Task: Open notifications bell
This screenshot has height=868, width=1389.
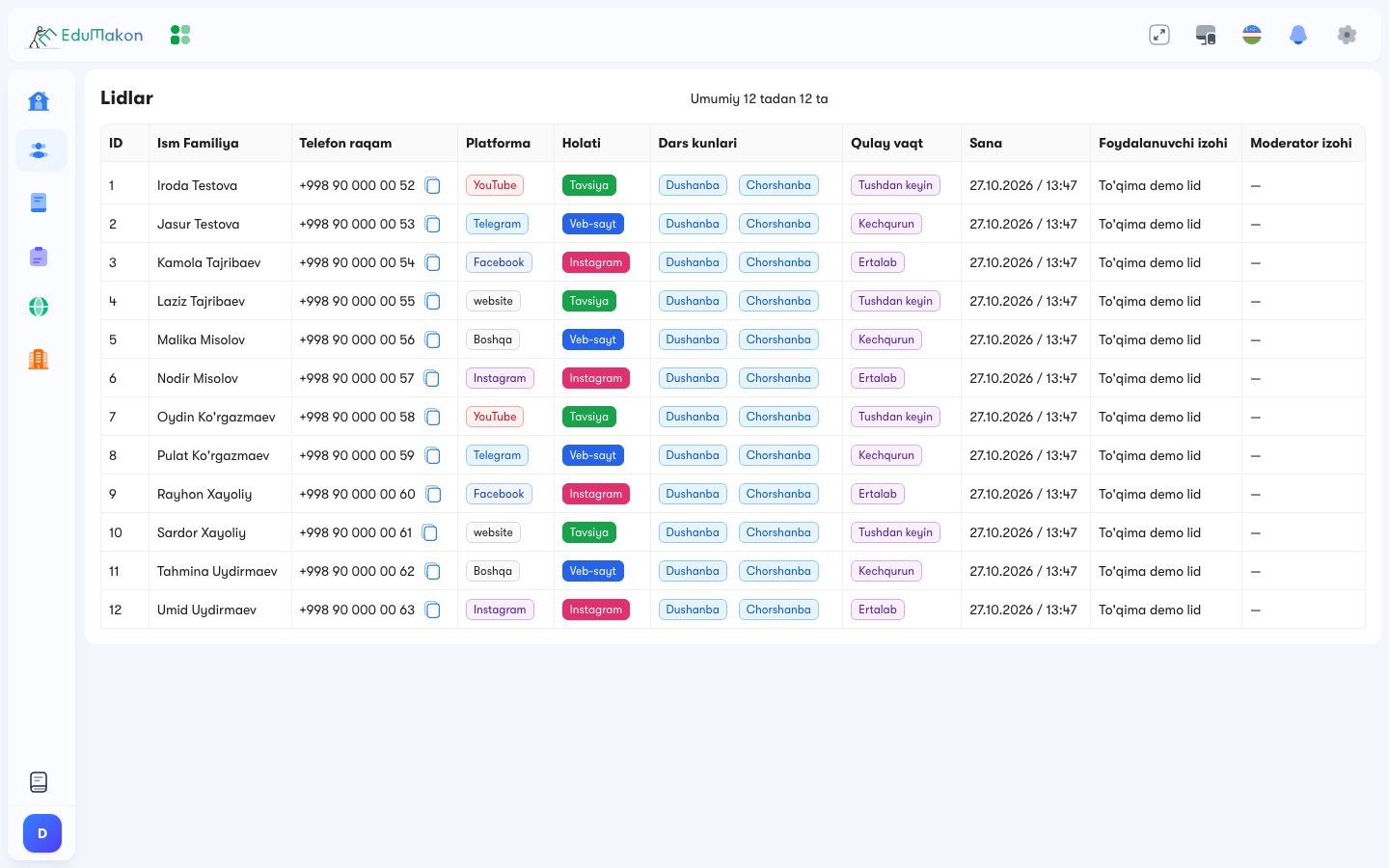Action: pos(1298,35)
